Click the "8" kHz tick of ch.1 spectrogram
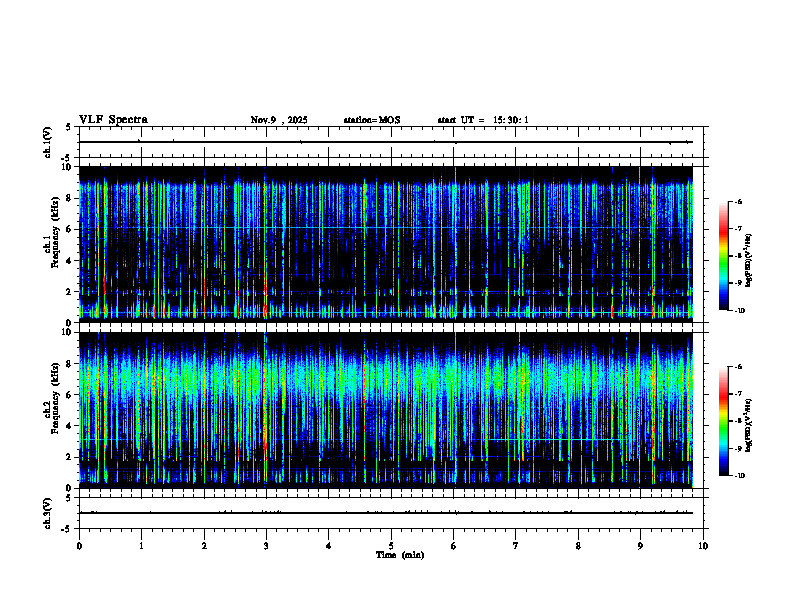This screenshot has width=792, height=612. [70, 198]
